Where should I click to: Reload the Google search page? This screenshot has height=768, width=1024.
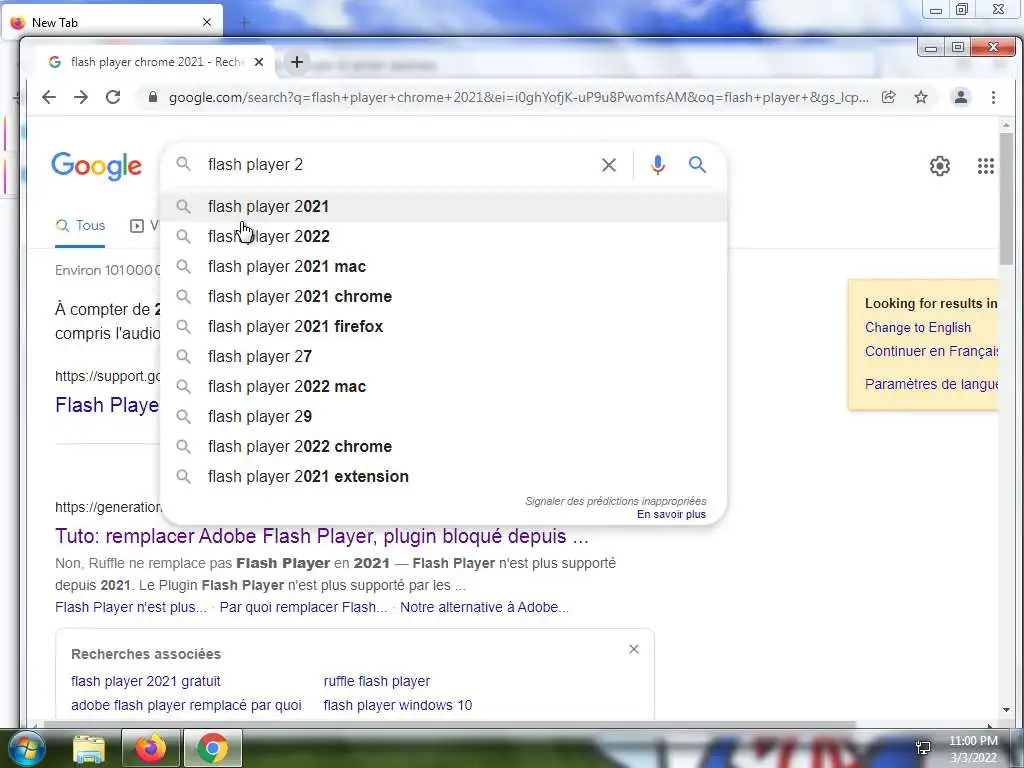click(113, 97)
